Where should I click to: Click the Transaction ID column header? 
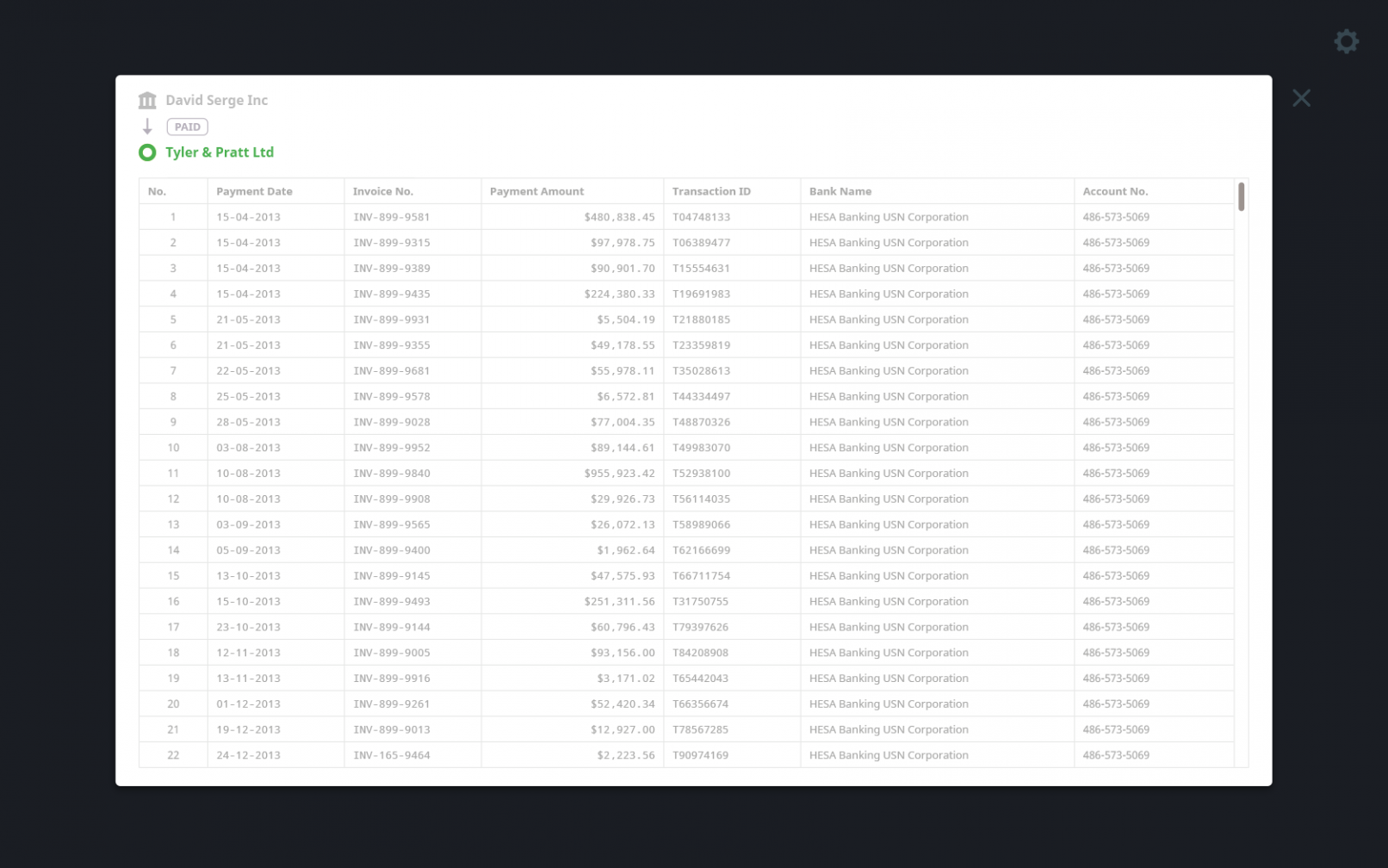click(x=710, y=191)
